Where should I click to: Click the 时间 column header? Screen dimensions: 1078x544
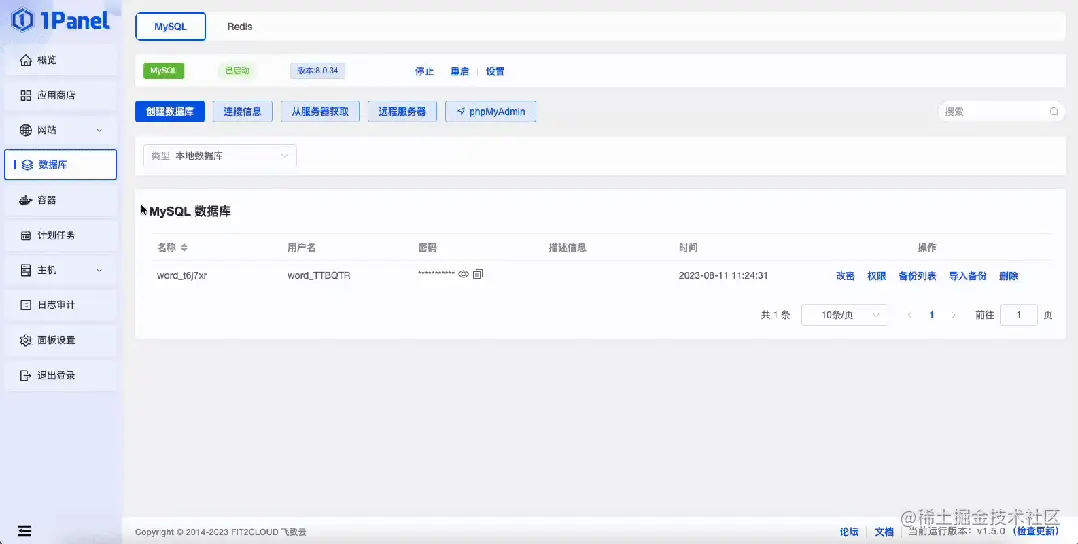[x=688, y=248]
